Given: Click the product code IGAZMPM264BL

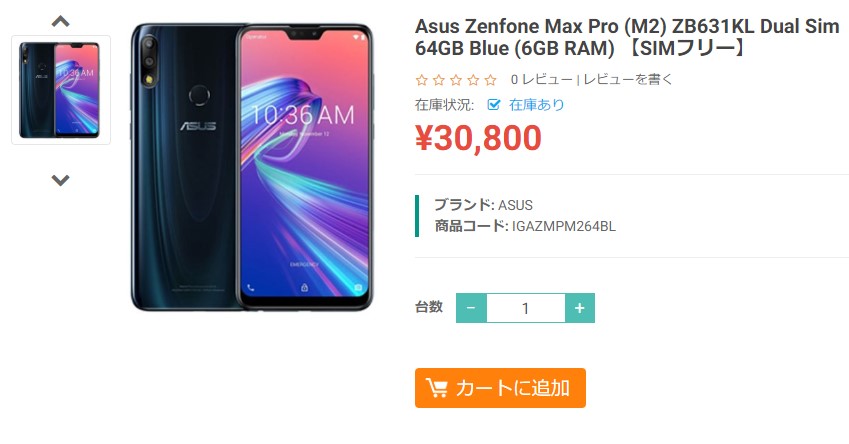Looking at the screenshot, I should point(564,226).
